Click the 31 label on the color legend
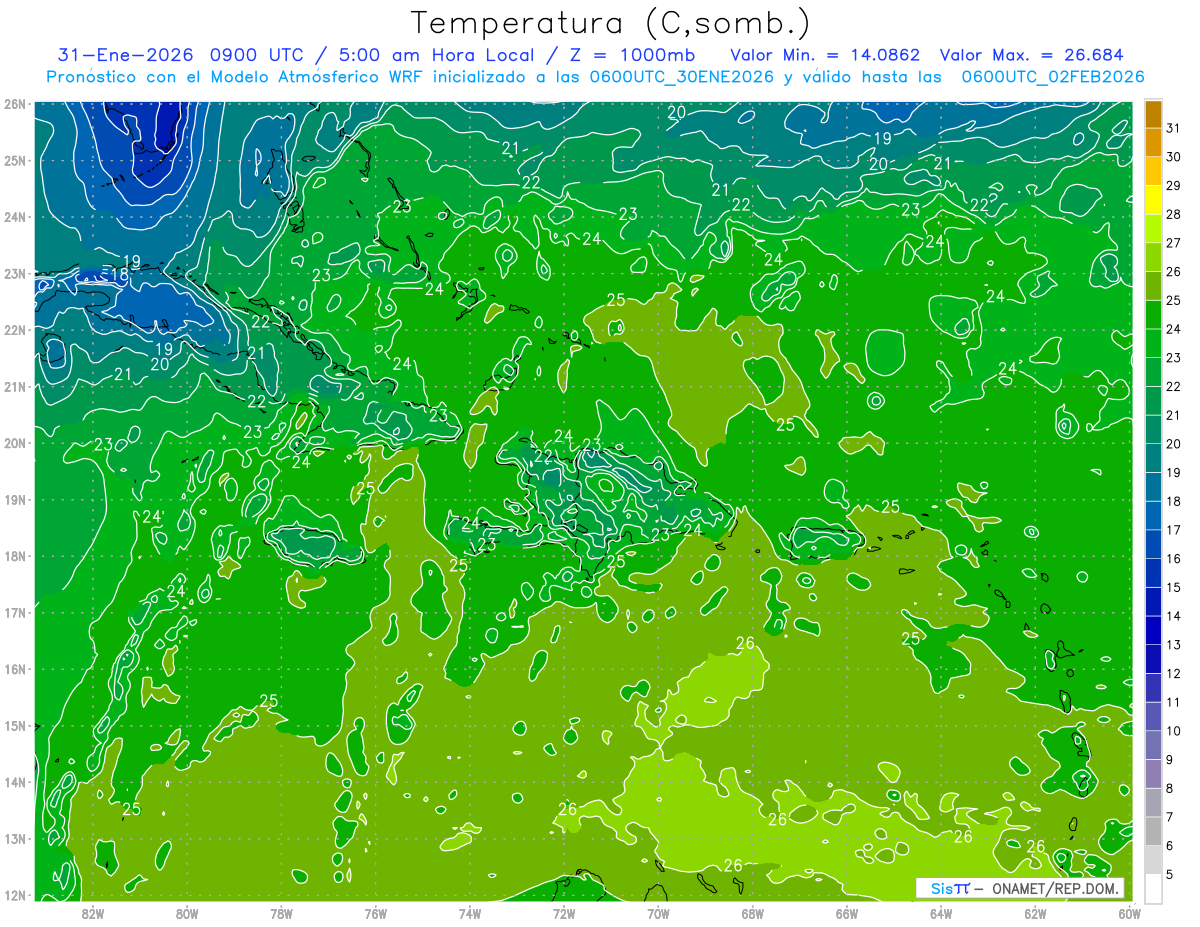The image size is (1200, 927). point(1174,128)
